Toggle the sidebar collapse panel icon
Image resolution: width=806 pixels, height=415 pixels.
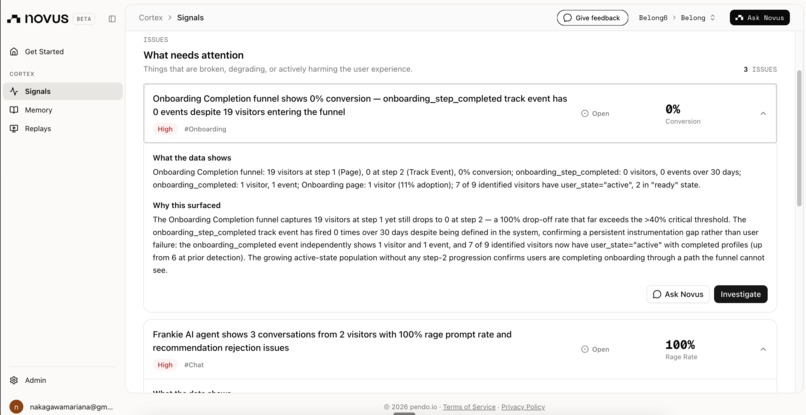click(112, 19)
